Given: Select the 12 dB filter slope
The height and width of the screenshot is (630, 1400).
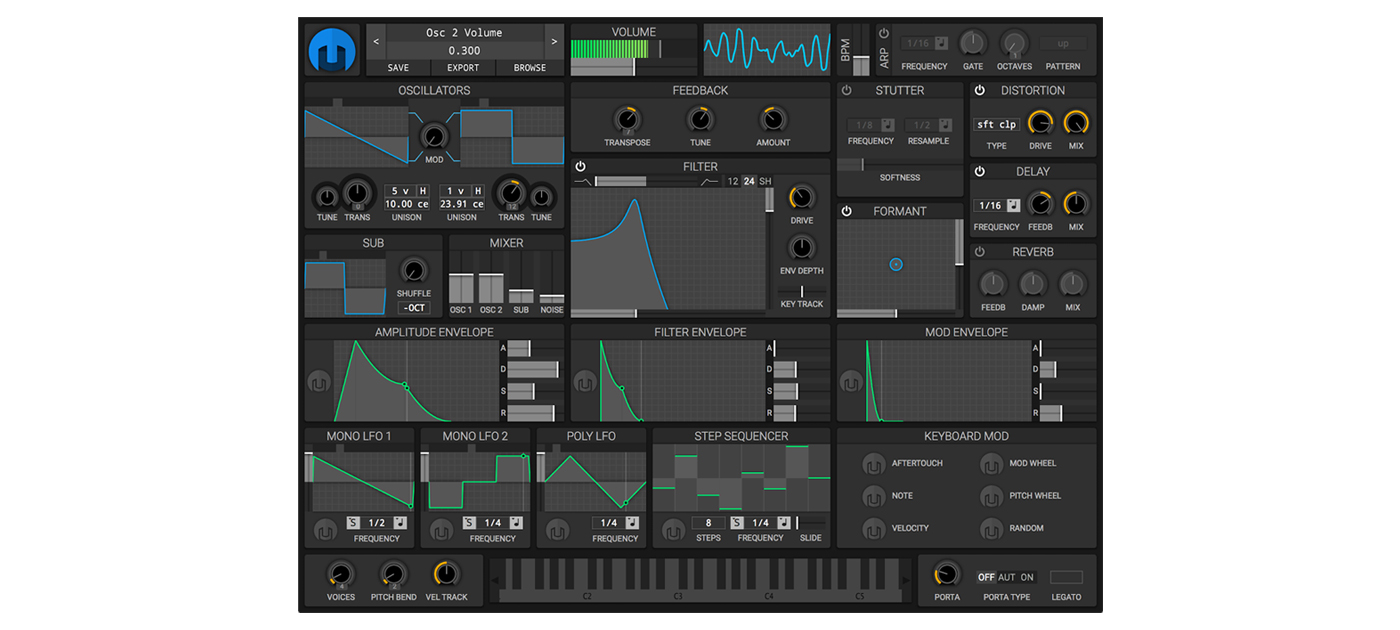Looking at the screenshot, I should tap(733, 182).
